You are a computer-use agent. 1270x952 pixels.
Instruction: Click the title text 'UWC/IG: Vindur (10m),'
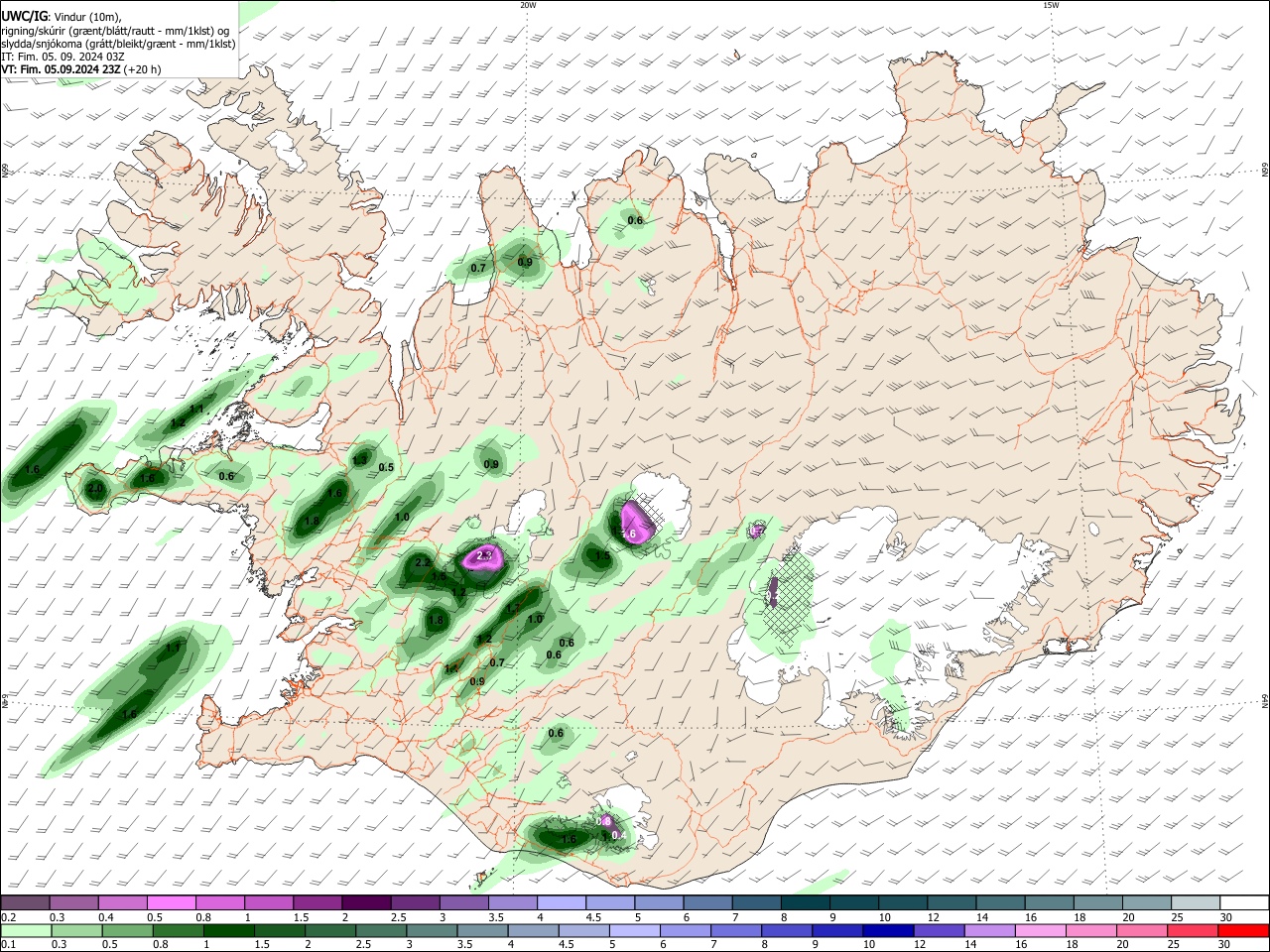pos(62,17)
